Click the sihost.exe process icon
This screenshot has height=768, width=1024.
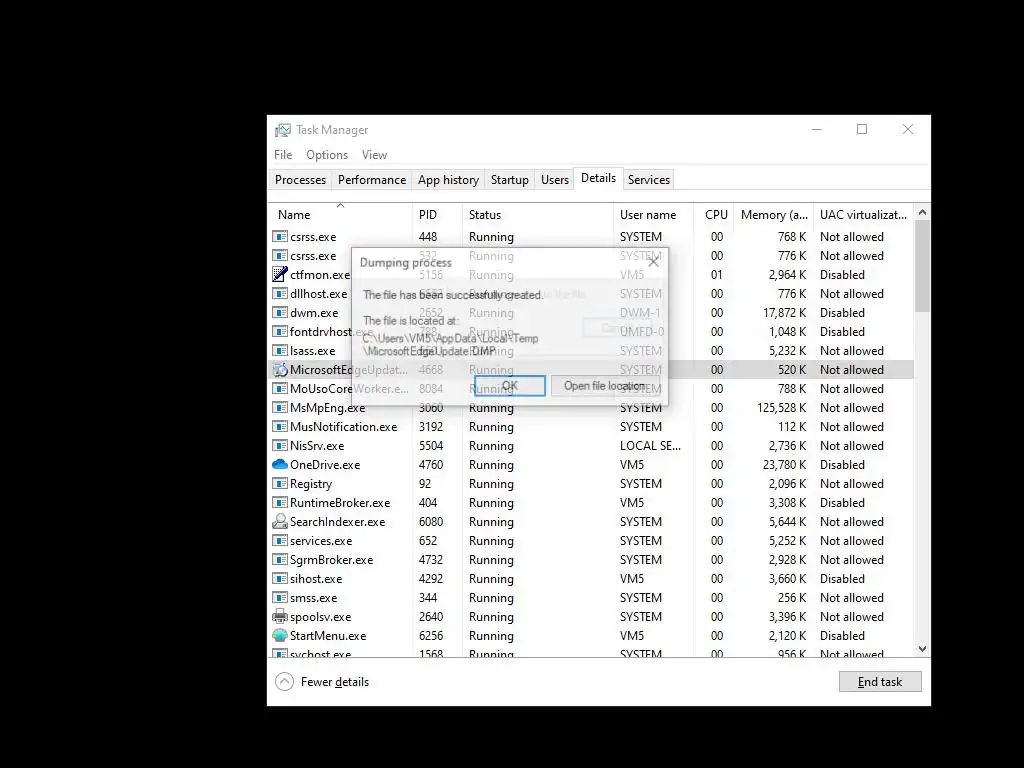(280, 578)
